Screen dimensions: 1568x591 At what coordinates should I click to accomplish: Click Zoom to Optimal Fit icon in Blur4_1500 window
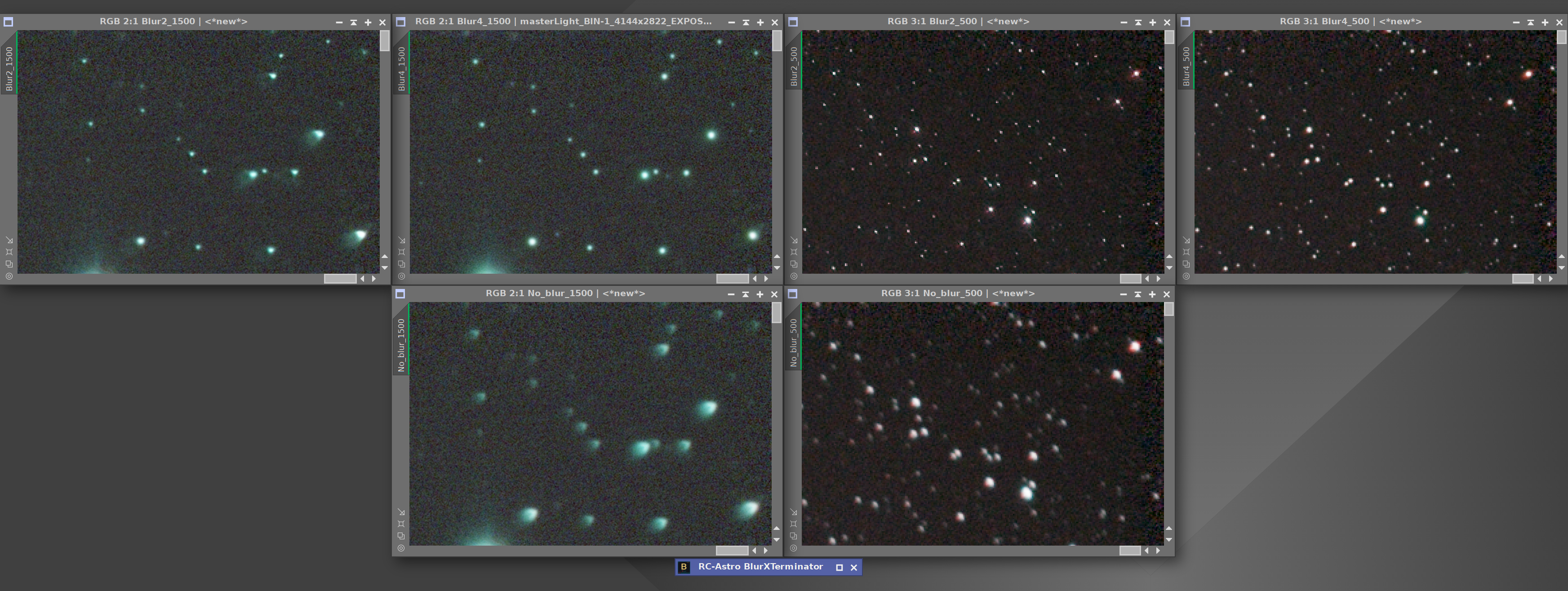pos(401,252)
